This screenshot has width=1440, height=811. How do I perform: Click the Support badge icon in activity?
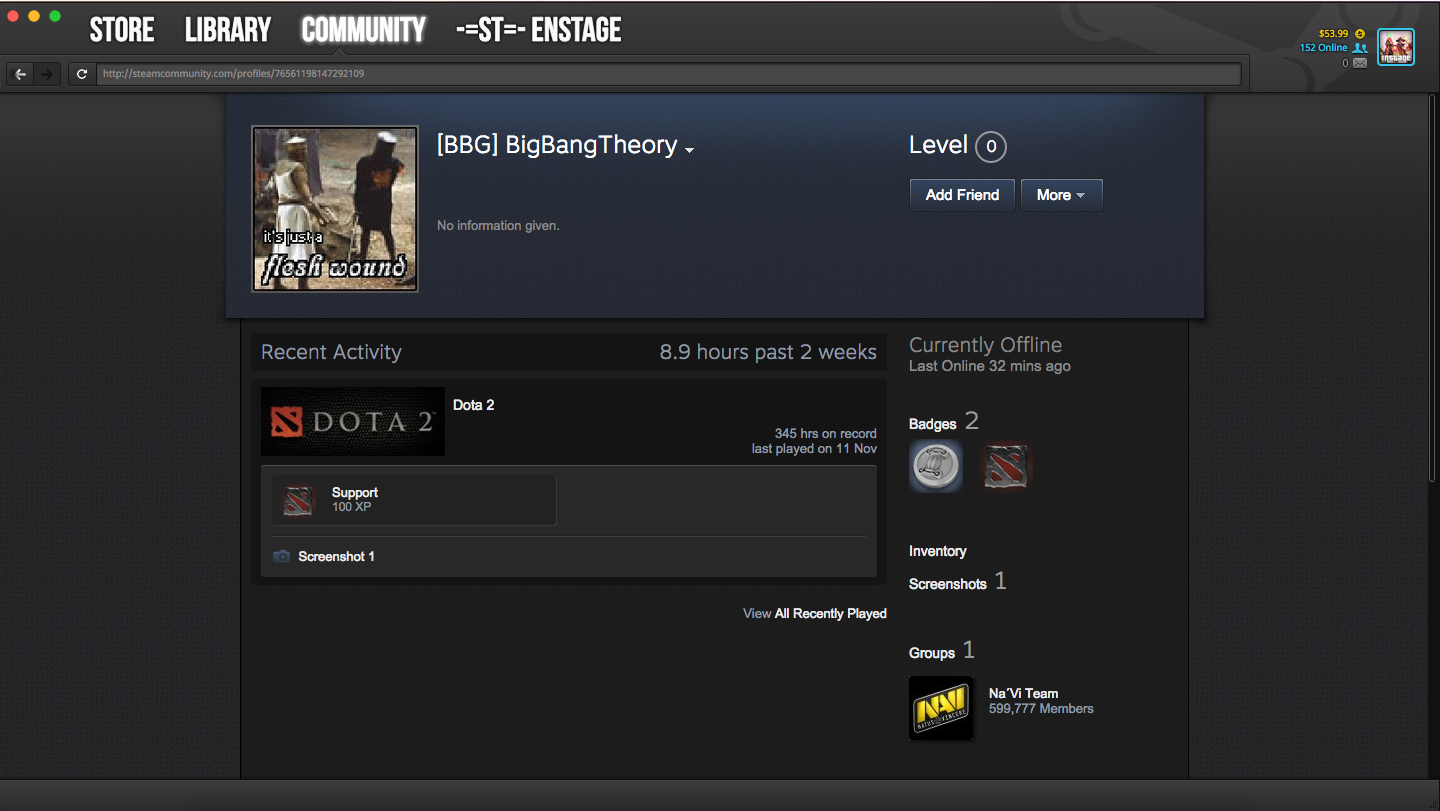pyautogui.click(x=298, y=500)
